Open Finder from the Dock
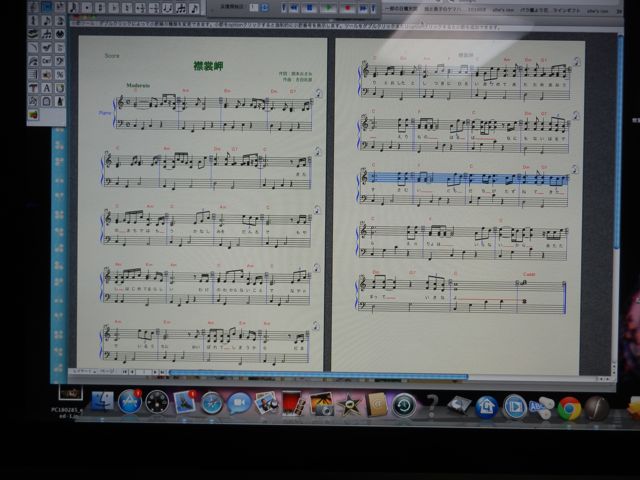The image size is (640, 480). pos(102,402)
